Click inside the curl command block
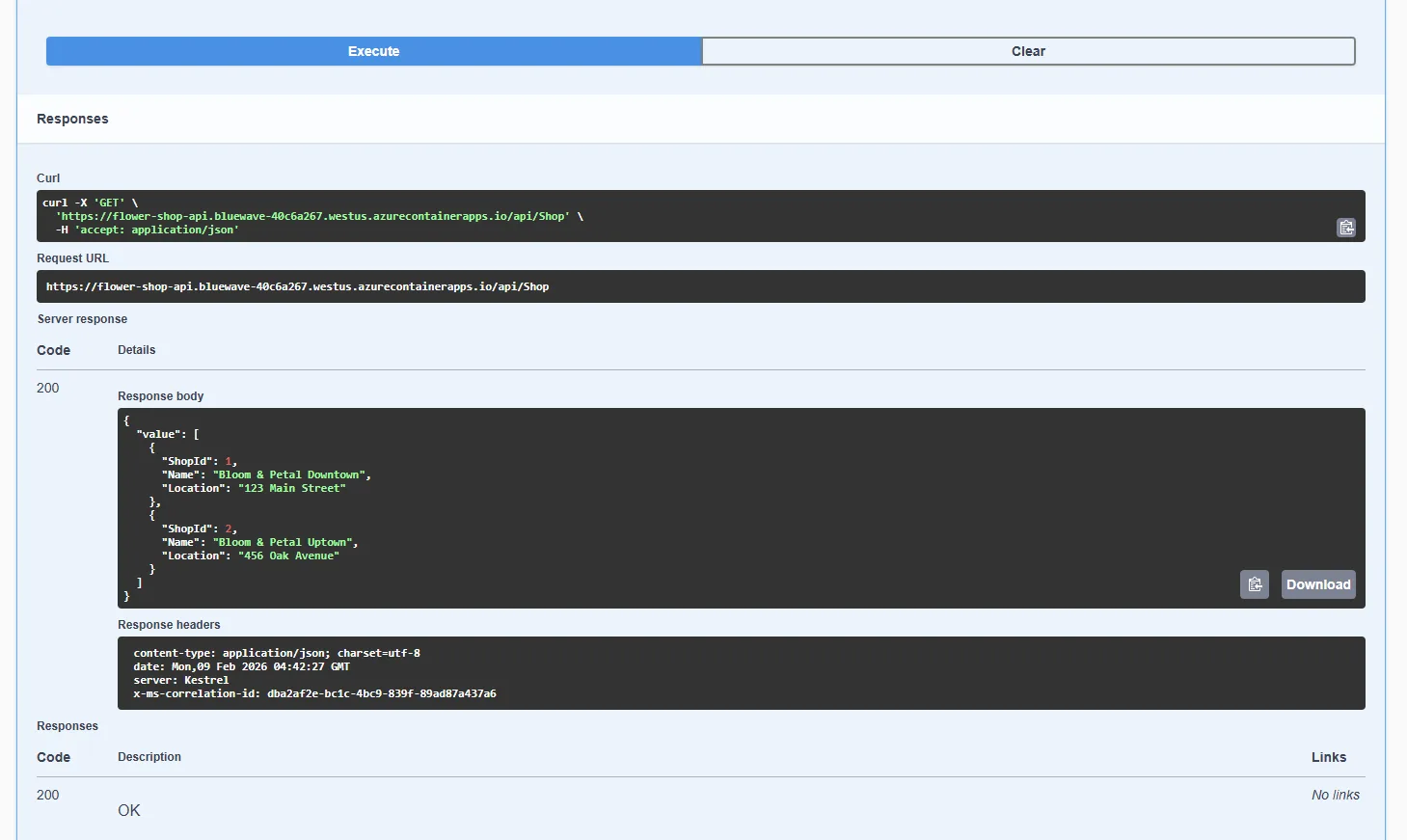This screenshot has width=1407, height=840. [318, 216]
